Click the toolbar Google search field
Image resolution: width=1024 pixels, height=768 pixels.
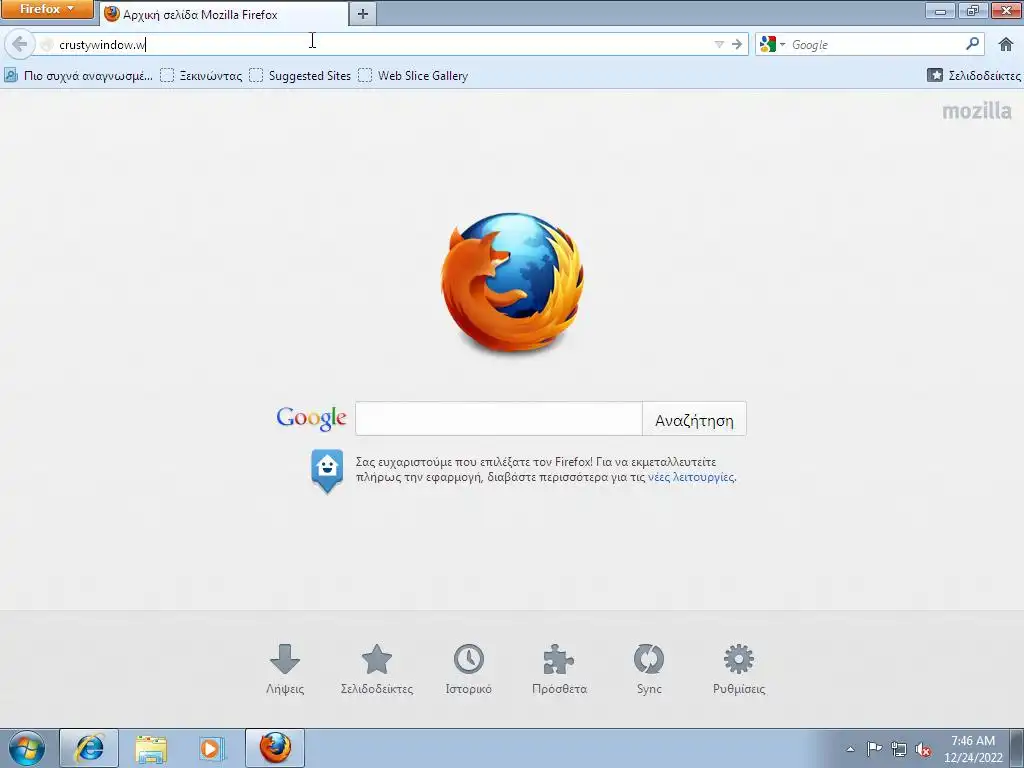pyautogui.click(x=875, y=44)
